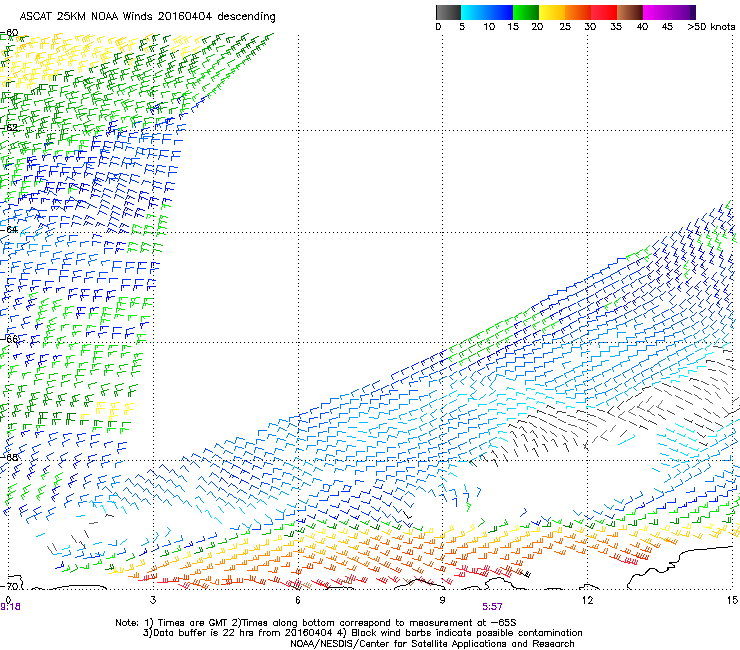Click the purple '5:57' swath time label
The image size is (740, 650).
click(x=492, y=607)
